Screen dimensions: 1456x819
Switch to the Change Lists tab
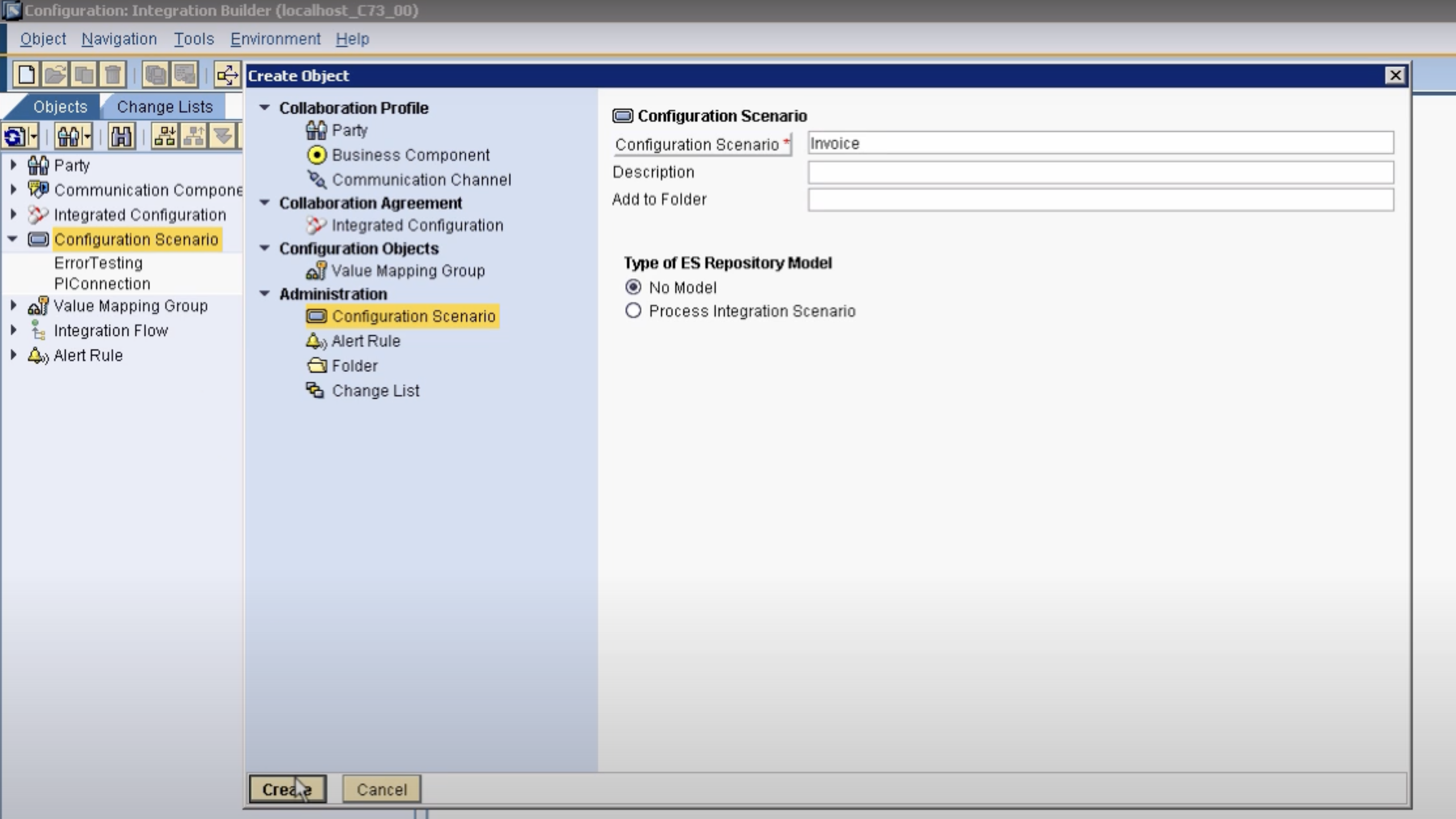pos(164,107)
